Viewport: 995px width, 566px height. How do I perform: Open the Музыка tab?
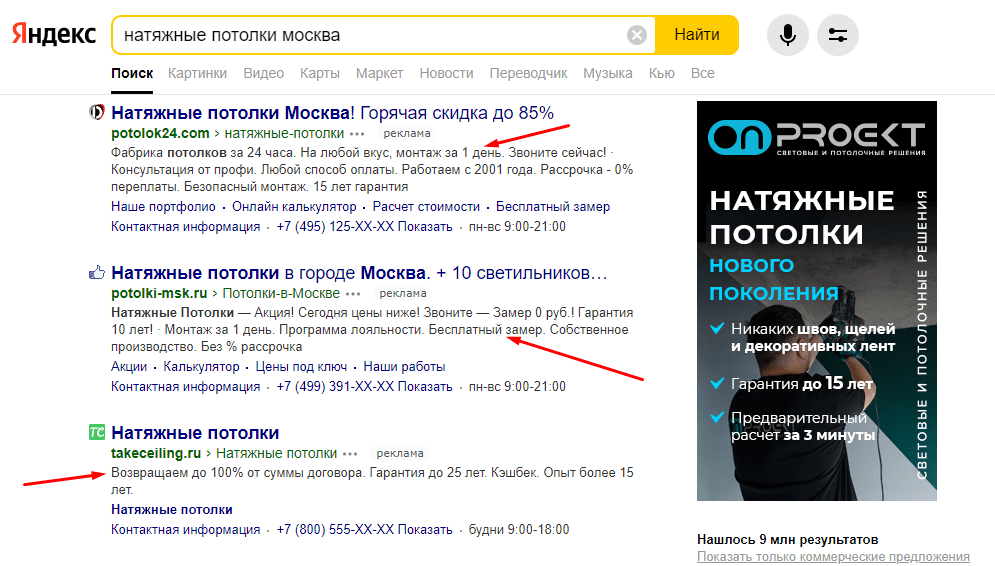pos(608,74)
